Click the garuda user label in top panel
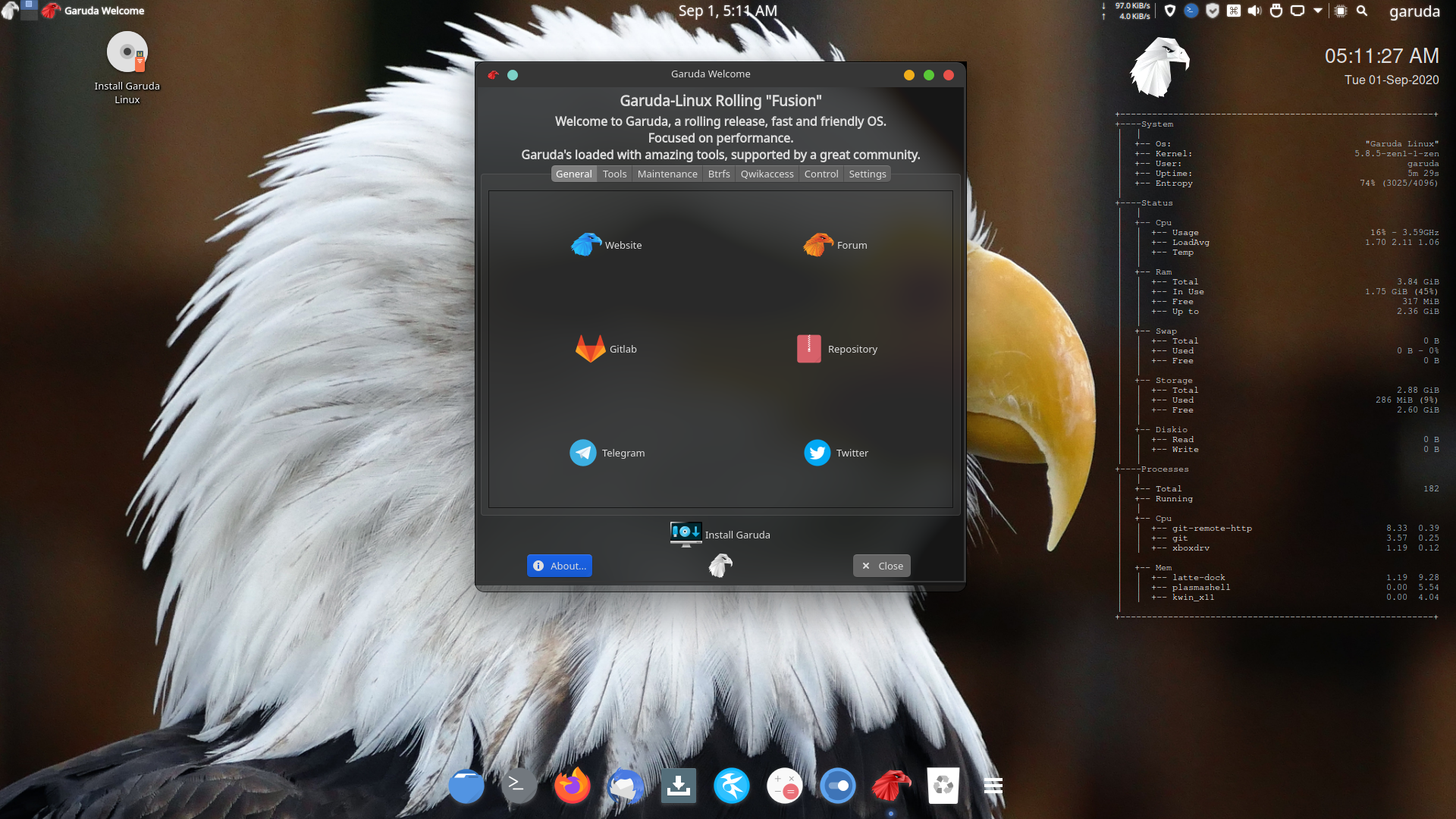The width and height of the screenshot is (1456, 819). (x=1414, y=11)
